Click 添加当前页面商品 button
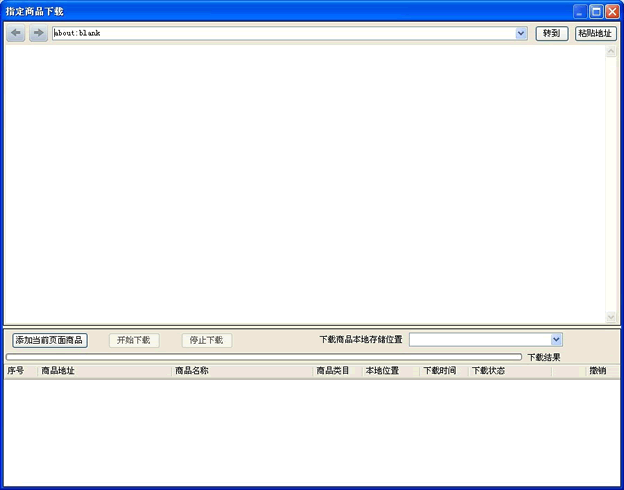The height and width of the screenshot is (490, 624). tap(50, 340)
